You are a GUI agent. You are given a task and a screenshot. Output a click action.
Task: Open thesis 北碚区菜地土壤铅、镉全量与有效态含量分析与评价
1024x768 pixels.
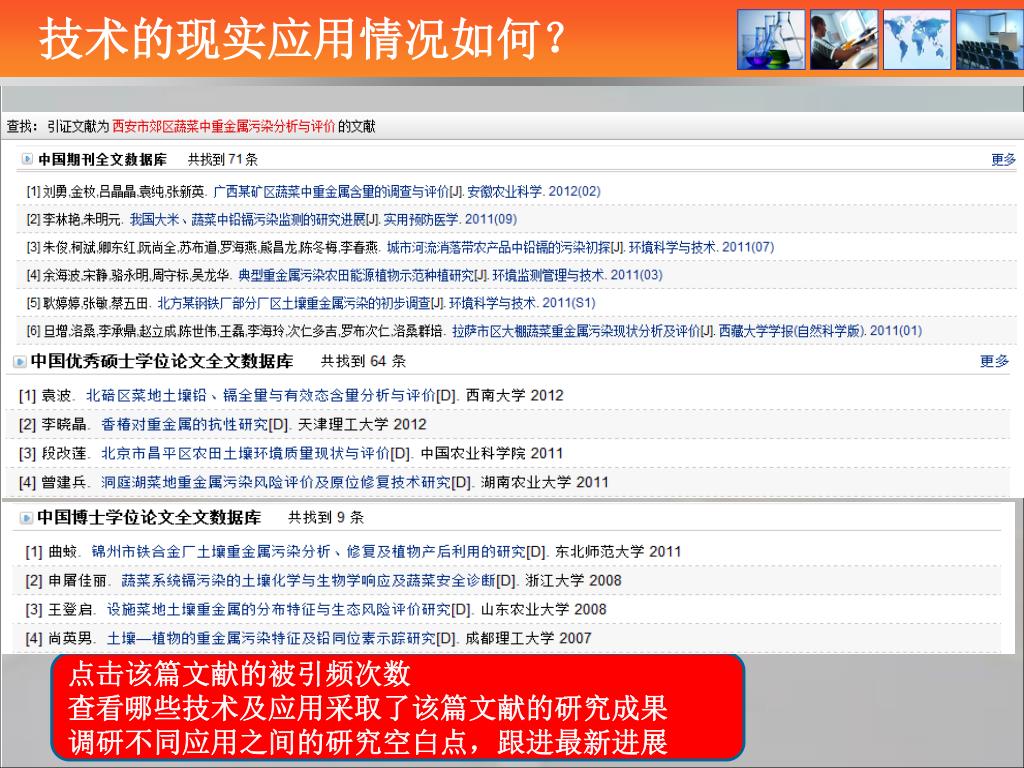(x=261, y=396)
